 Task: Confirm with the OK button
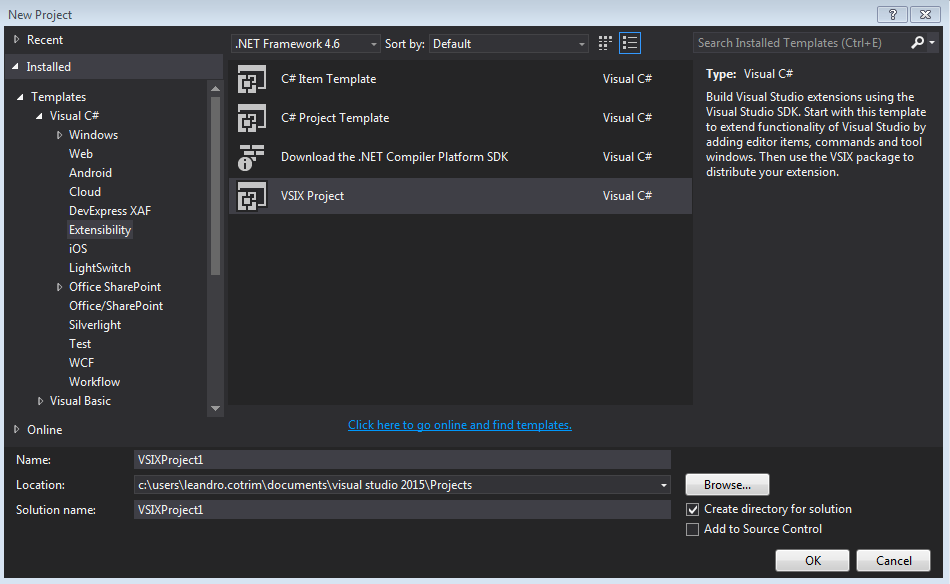812,560
